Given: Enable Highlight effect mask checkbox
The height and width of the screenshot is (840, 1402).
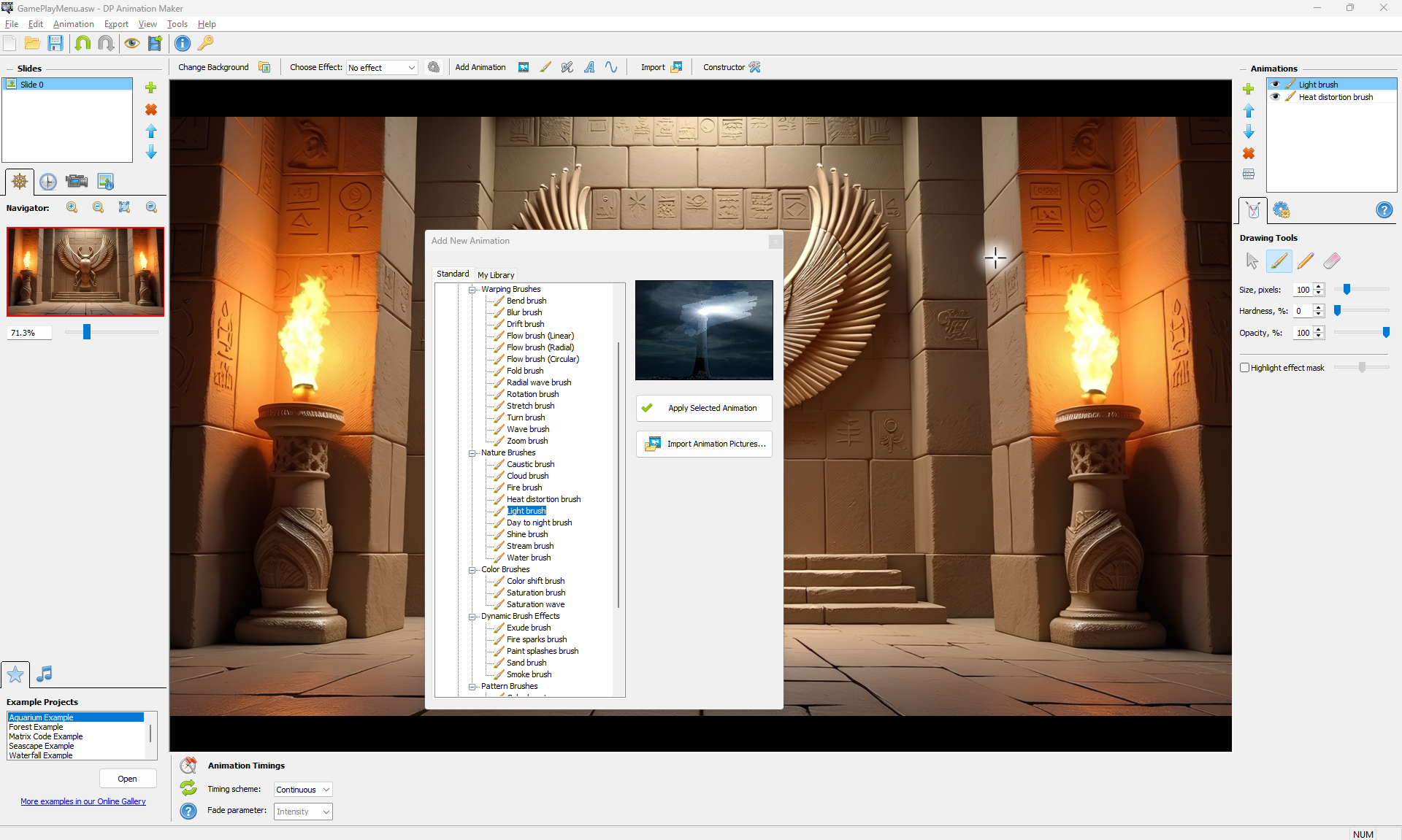Looking at the screenshot, I should coord(1244,368).
